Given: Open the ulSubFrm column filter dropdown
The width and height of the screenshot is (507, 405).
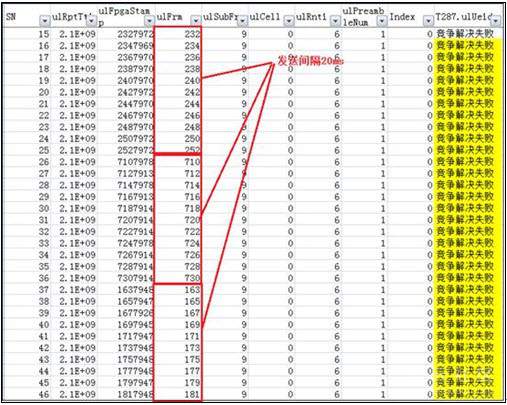Looking at the screenshot, I should 243,22.
